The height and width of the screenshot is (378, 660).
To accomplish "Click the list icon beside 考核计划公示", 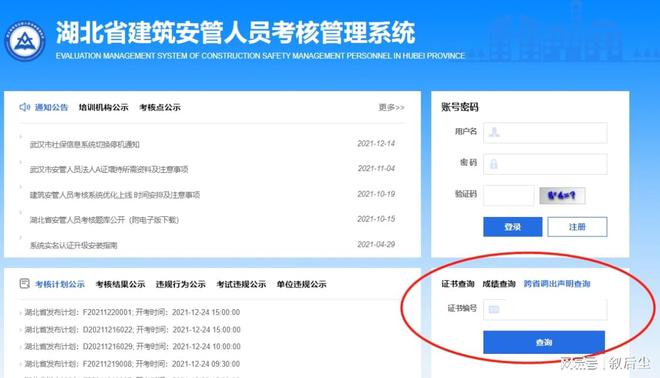I will 24,284.
